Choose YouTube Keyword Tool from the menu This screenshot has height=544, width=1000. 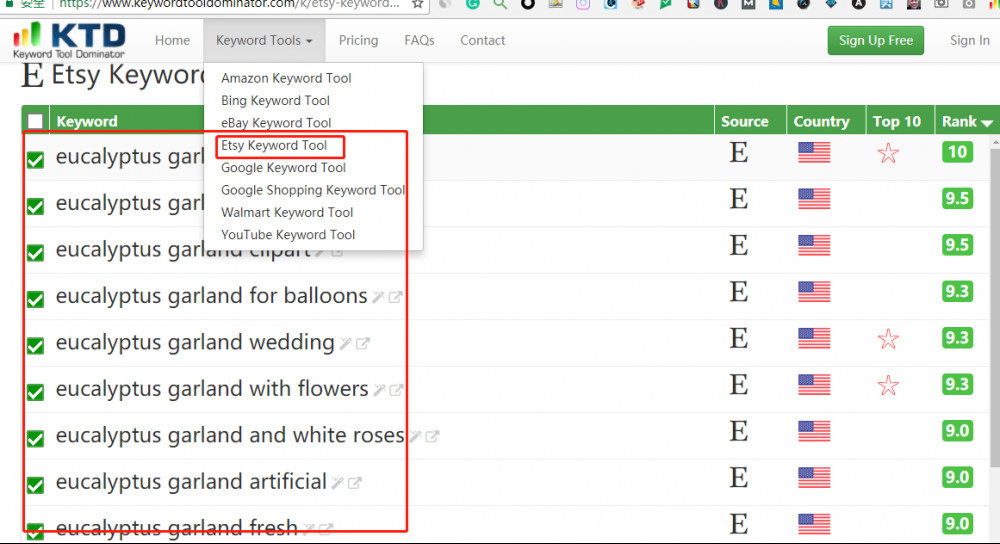click(288, 235)
